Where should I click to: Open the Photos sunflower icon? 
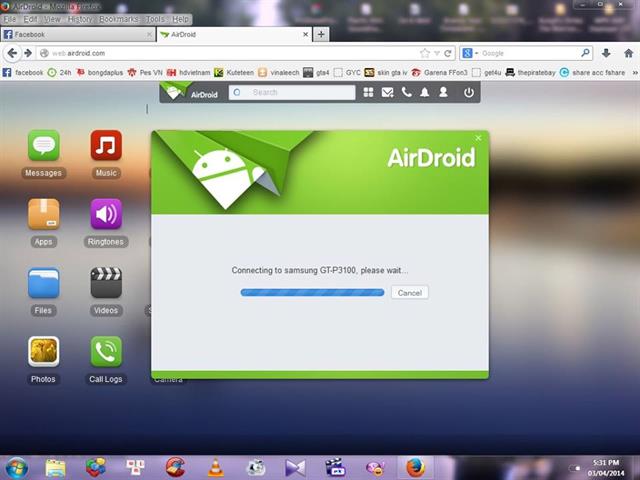(x=44, y=351)
